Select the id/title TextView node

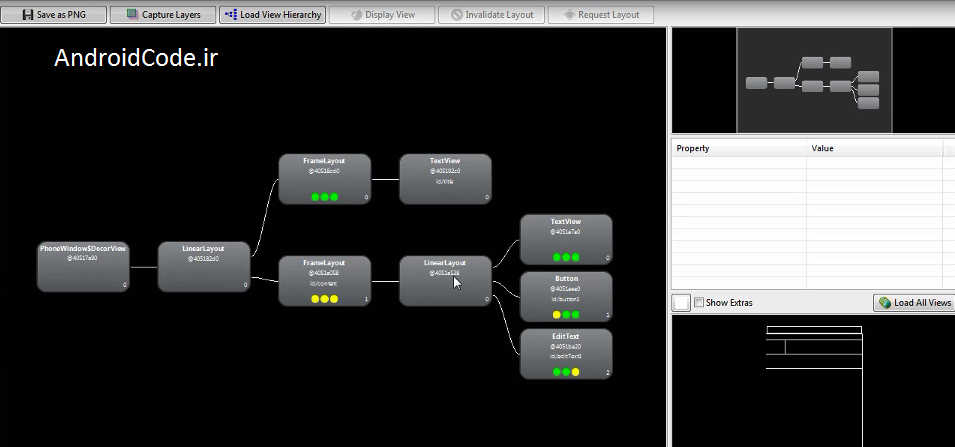[445, 179]
